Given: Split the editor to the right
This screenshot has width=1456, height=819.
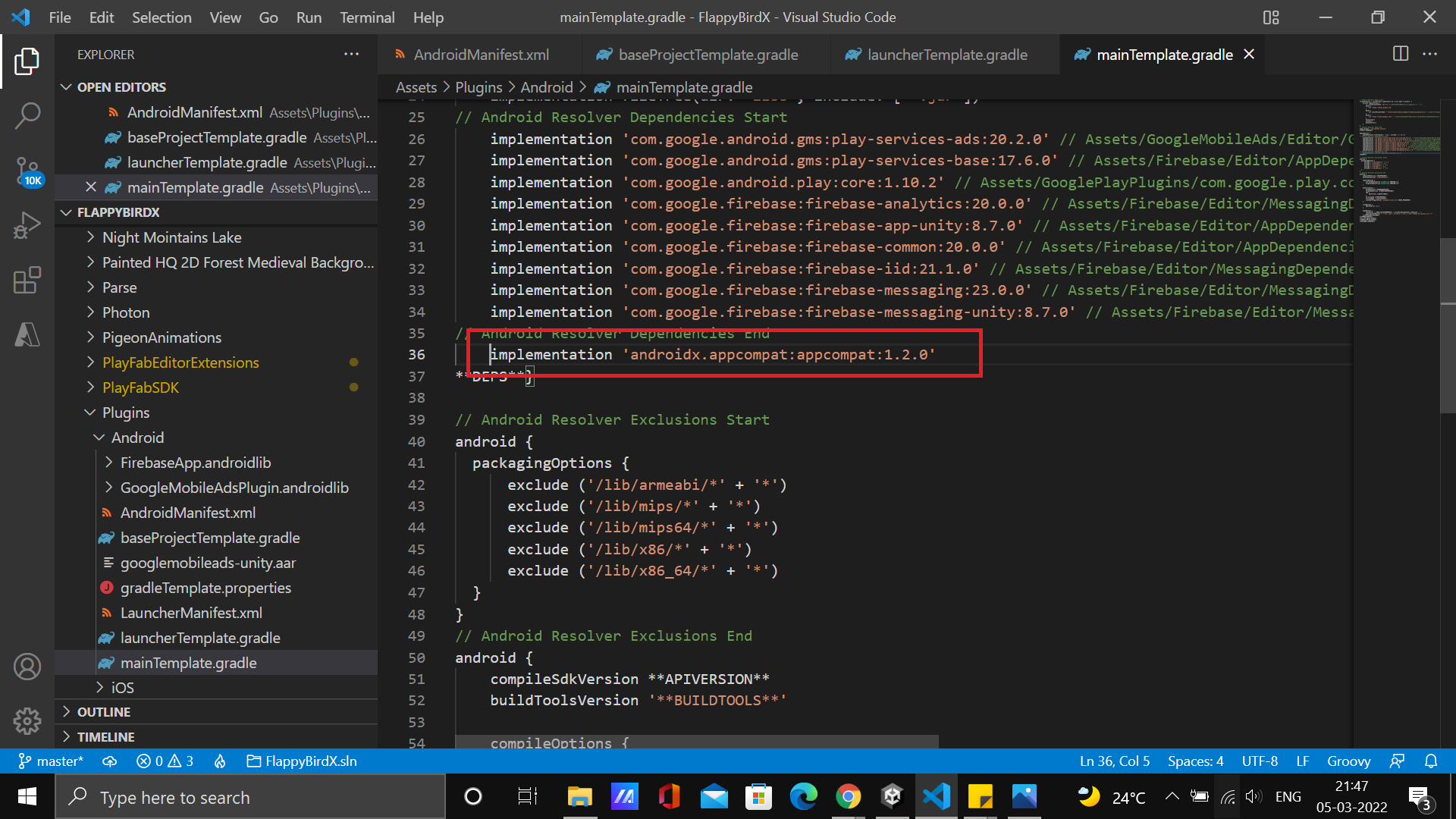Looking at the screenshot, I should [x=1401, y=54].
